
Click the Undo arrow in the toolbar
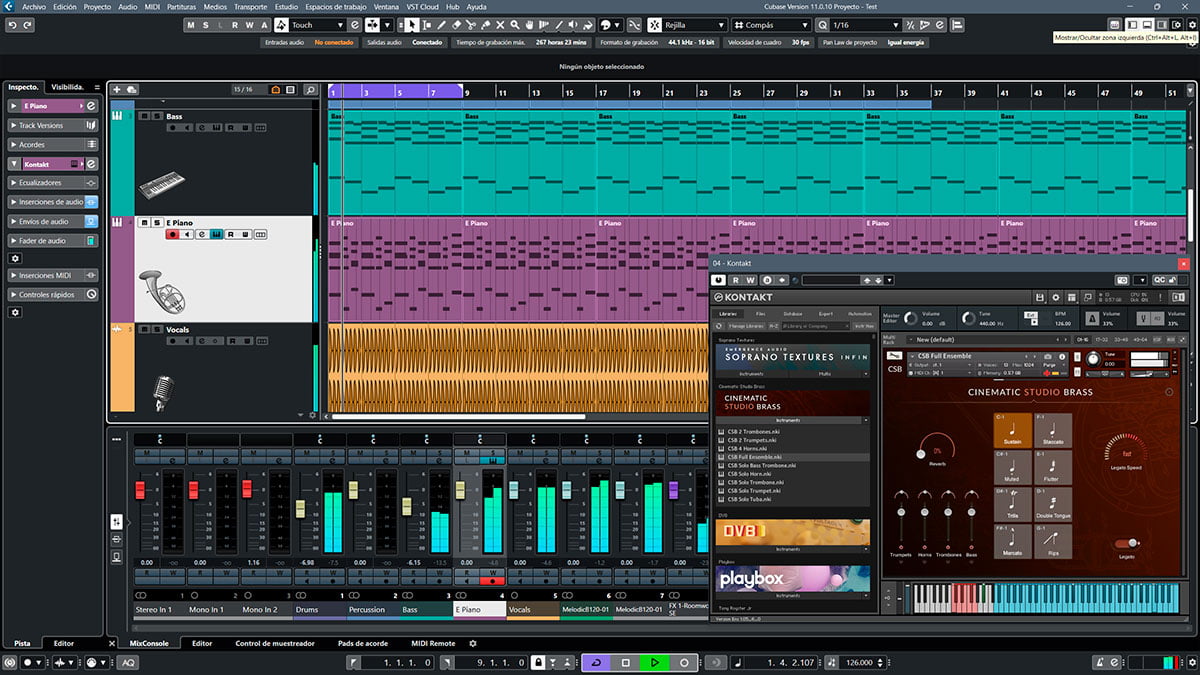click(x=10, y=24)
